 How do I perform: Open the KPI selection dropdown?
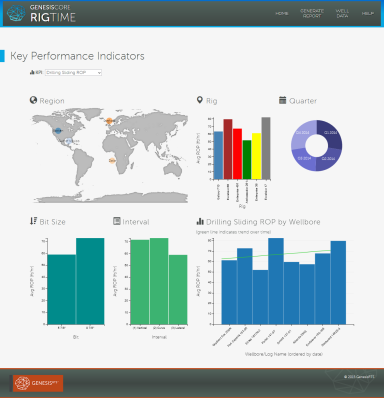point(73,73)
